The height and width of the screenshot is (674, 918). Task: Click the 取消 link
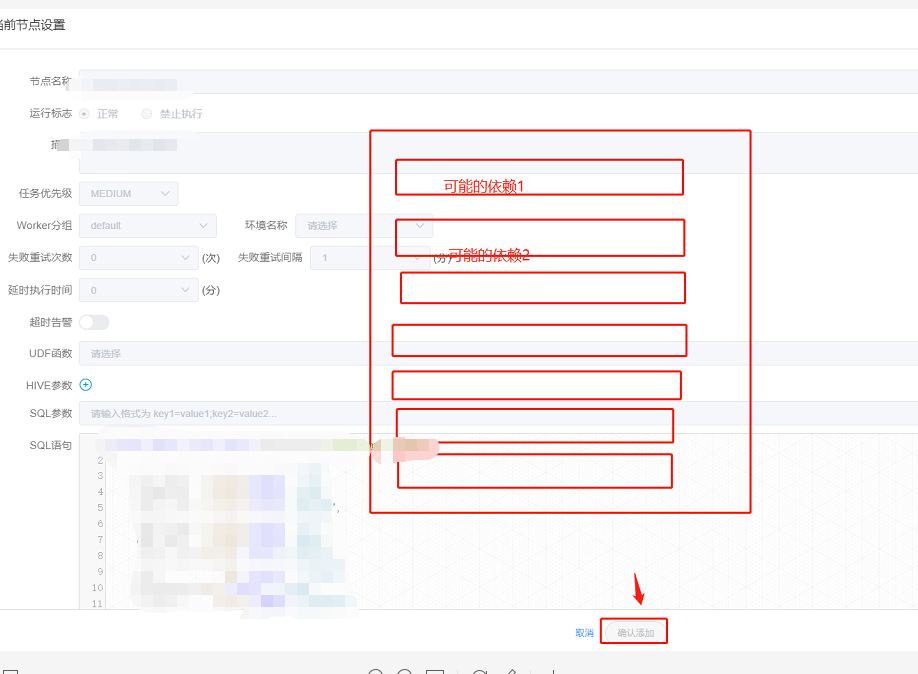(584, 631)
